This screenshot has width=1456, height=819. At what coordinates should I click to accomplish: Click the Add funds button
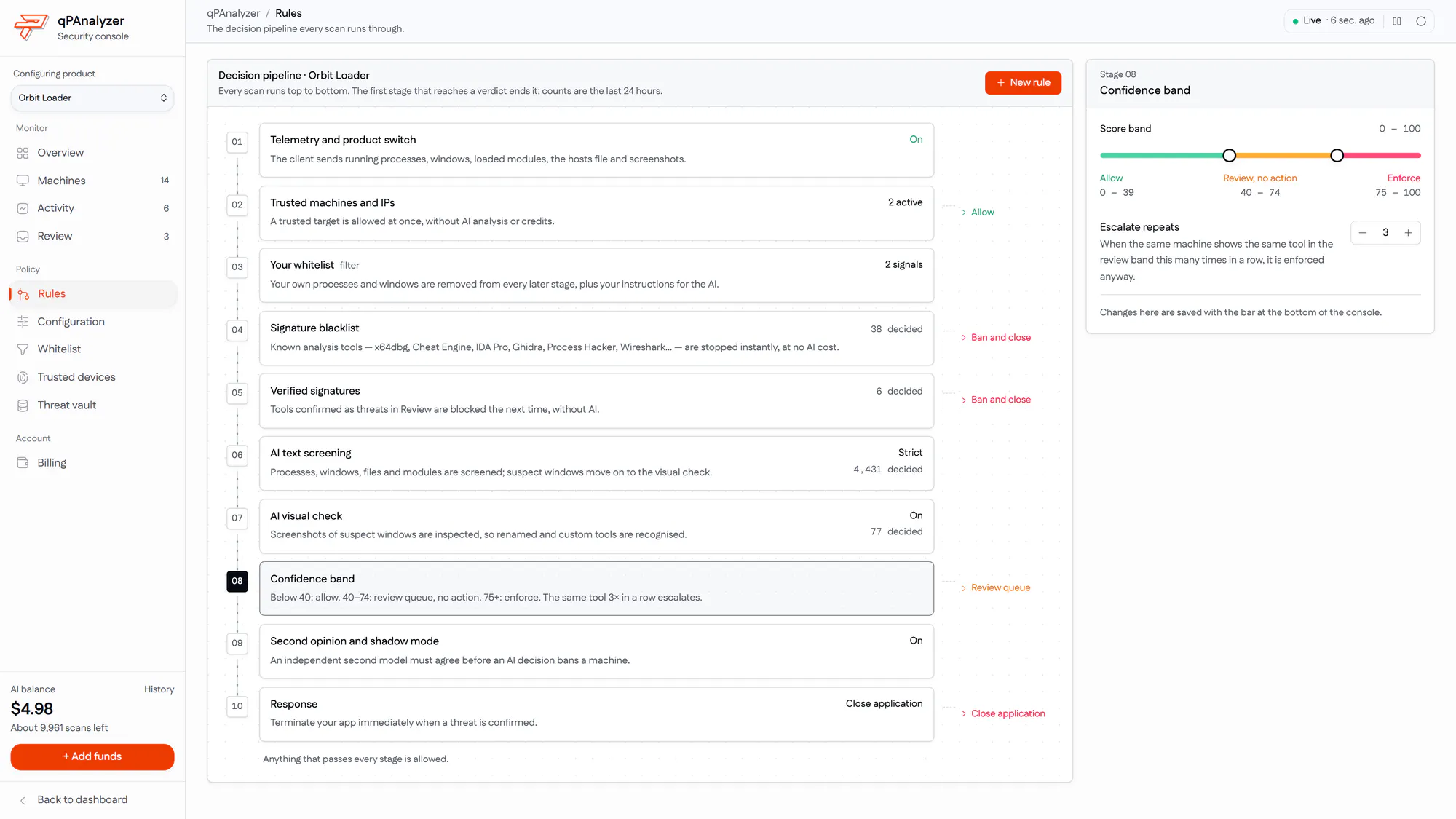(x=92, y=757)
